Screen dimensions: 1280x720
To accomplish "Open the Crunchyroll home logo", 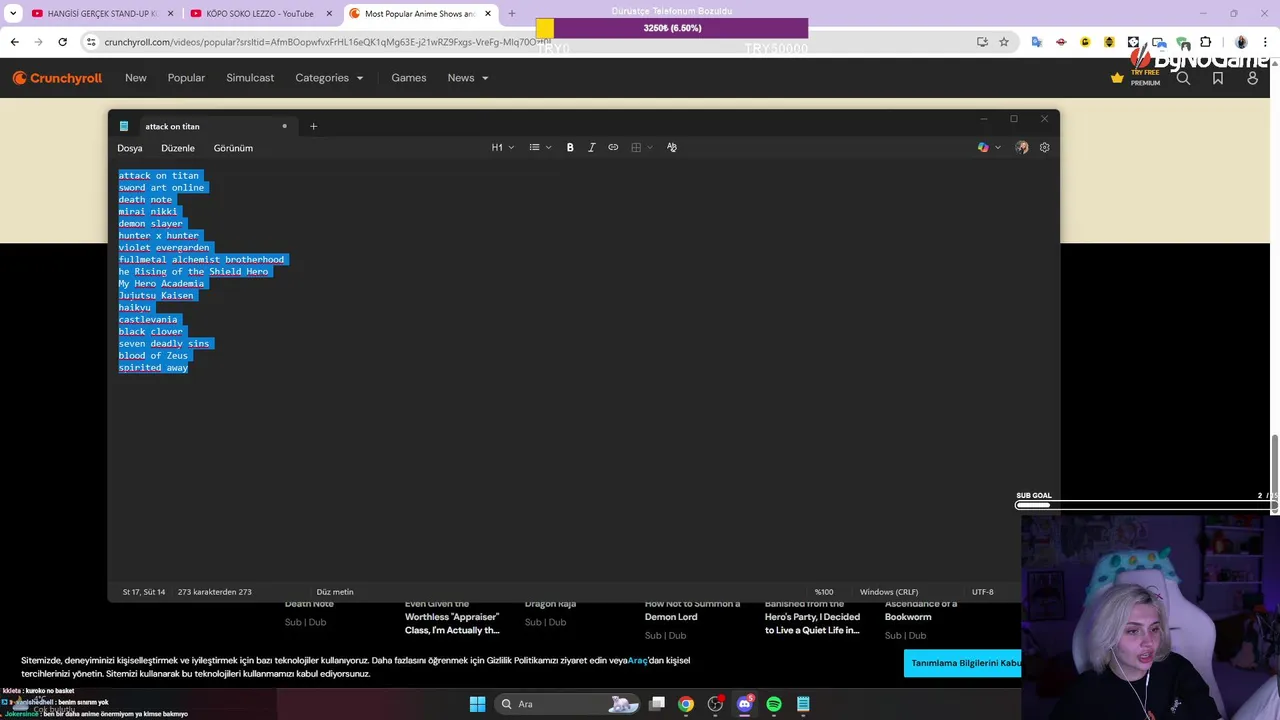I will pos(57,78).
